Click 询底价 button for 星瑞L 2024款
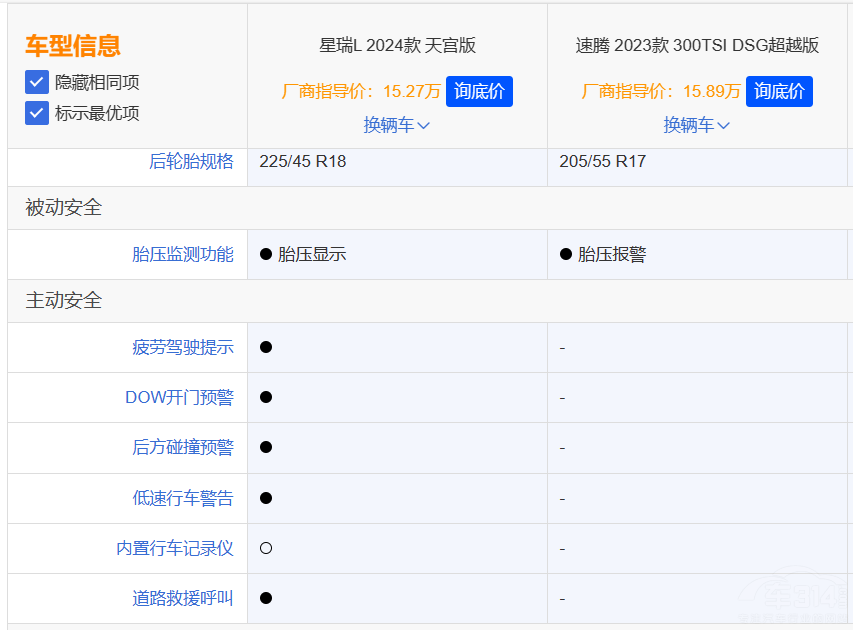Screen dimensions: 853x630 (479, 91)
